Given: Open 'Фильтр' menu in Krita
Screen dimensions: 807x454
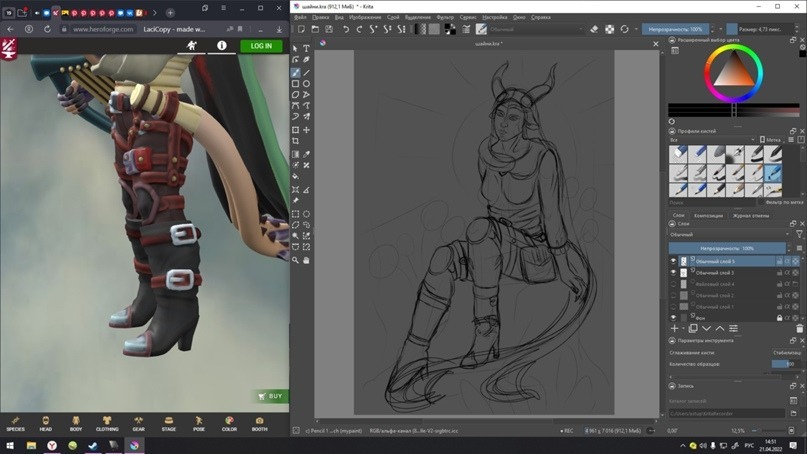Looking at the screenshot, I should (445, 17).
